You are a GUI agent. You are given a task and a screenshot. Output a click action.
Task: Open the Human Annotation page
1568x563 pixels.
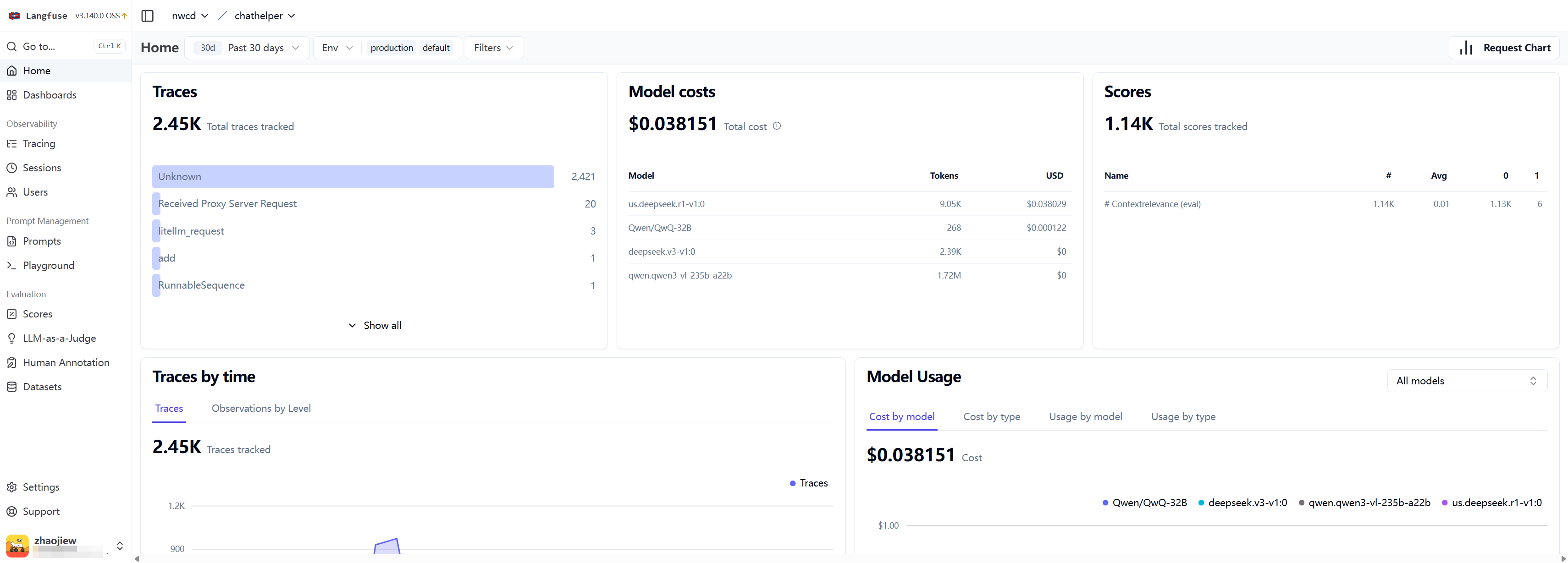(x=66, y=362)
